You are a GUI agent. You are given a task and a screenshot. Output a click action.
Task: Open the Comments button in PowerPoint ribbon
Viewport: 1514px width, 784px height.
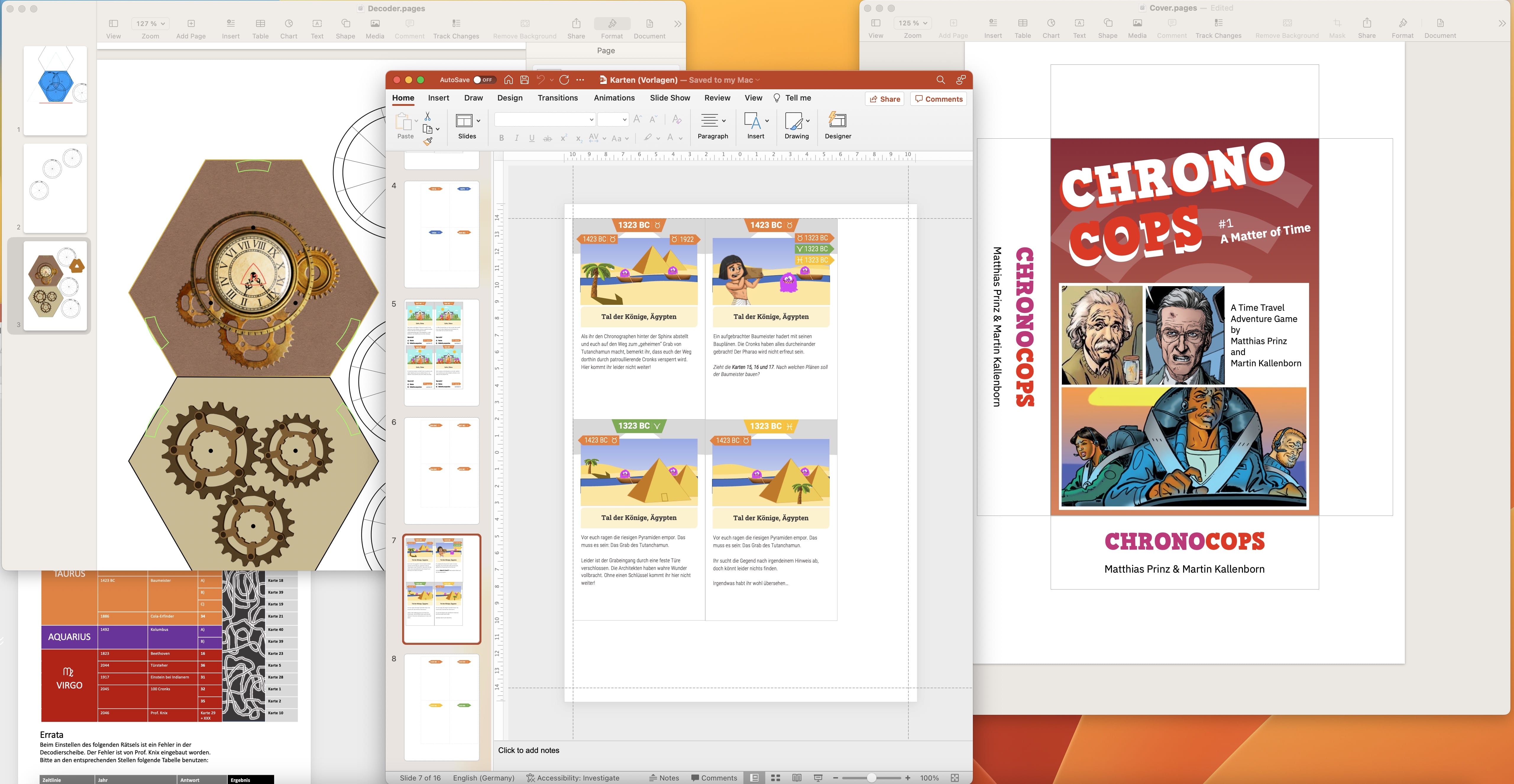(939, 99)
